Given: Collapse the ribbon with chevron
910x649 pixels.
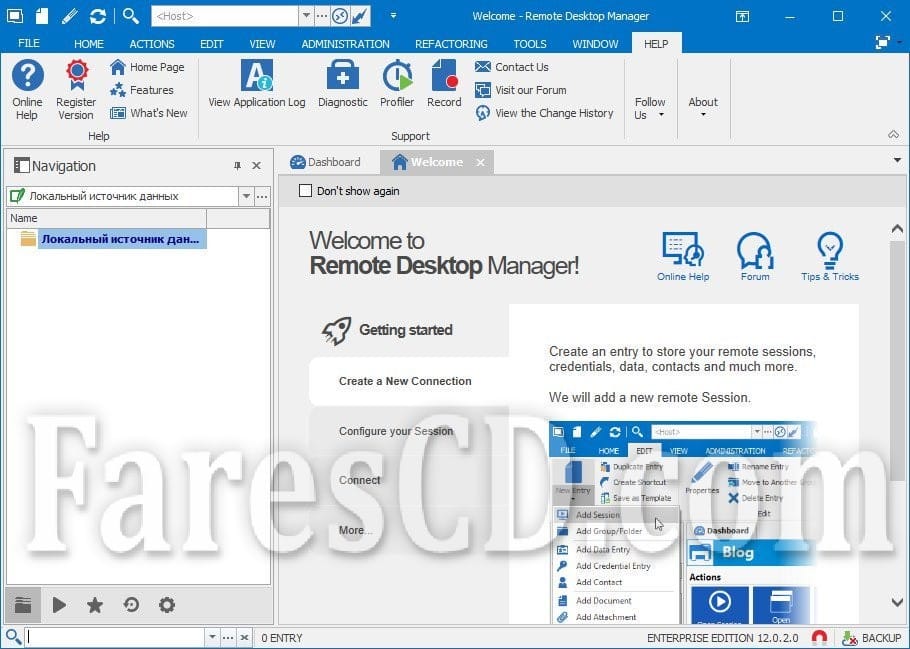Looking at the screenshot, I should point(893,135).
